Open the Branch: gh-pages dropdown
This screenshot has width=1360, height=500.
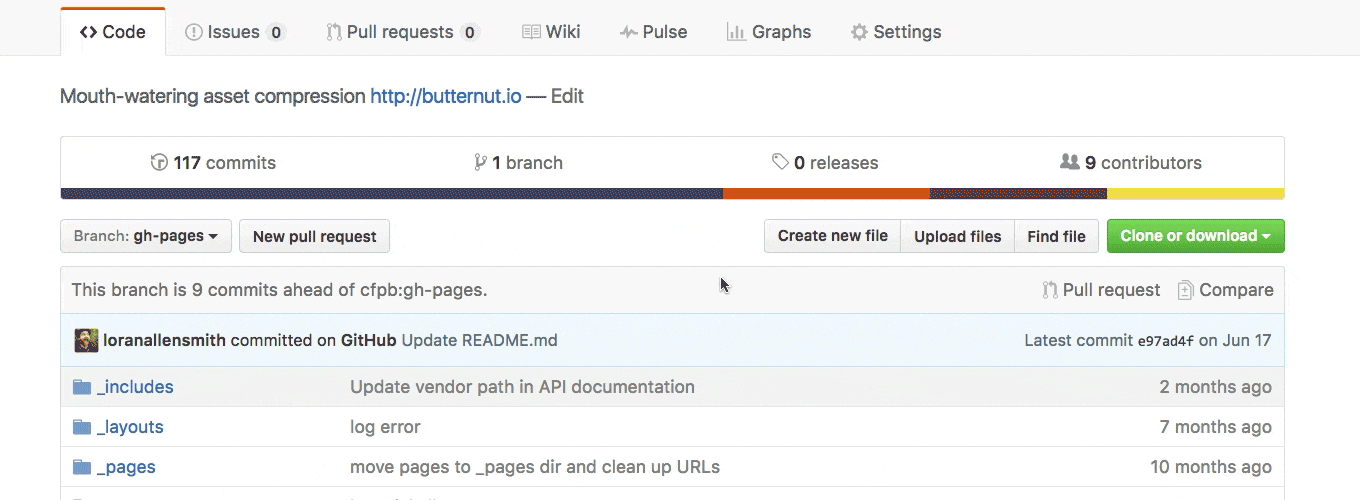click(146, 236)
